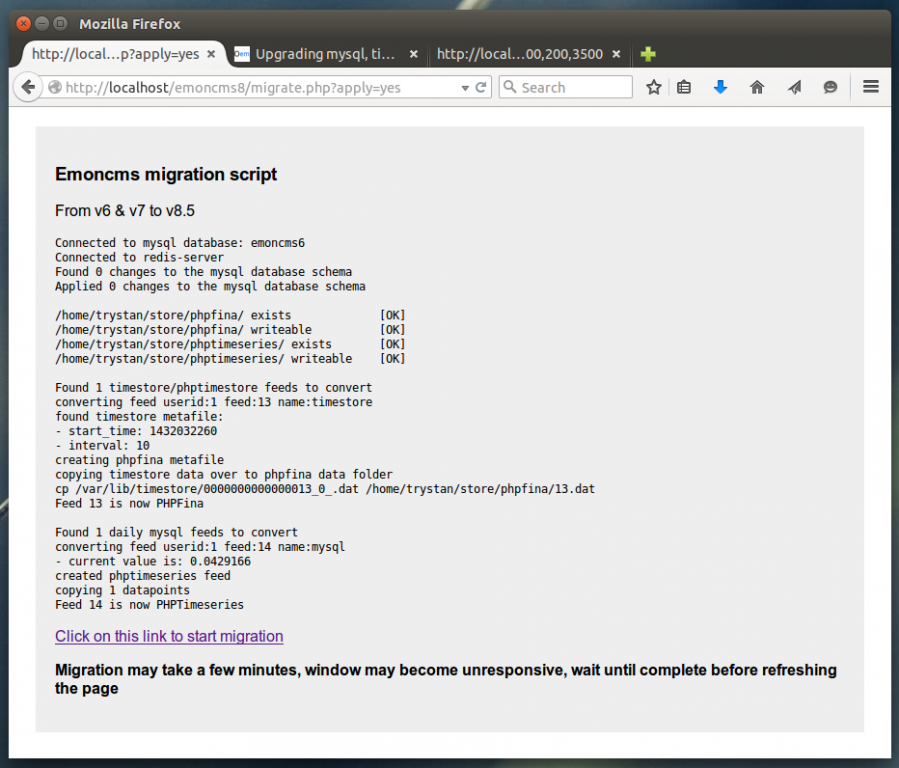Open the Downloads arrow icon

[x=721, y=87]
